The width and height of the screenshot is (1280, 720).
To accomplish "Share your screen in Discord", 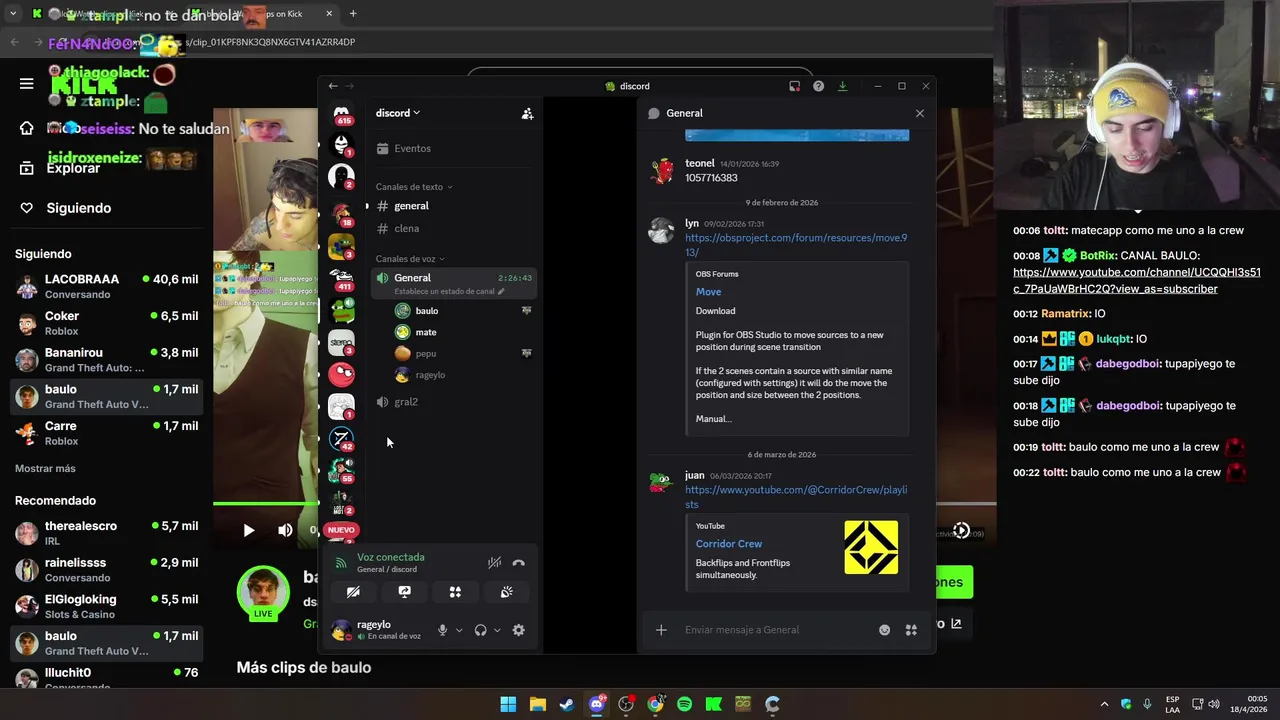I will tap(404, 592).
